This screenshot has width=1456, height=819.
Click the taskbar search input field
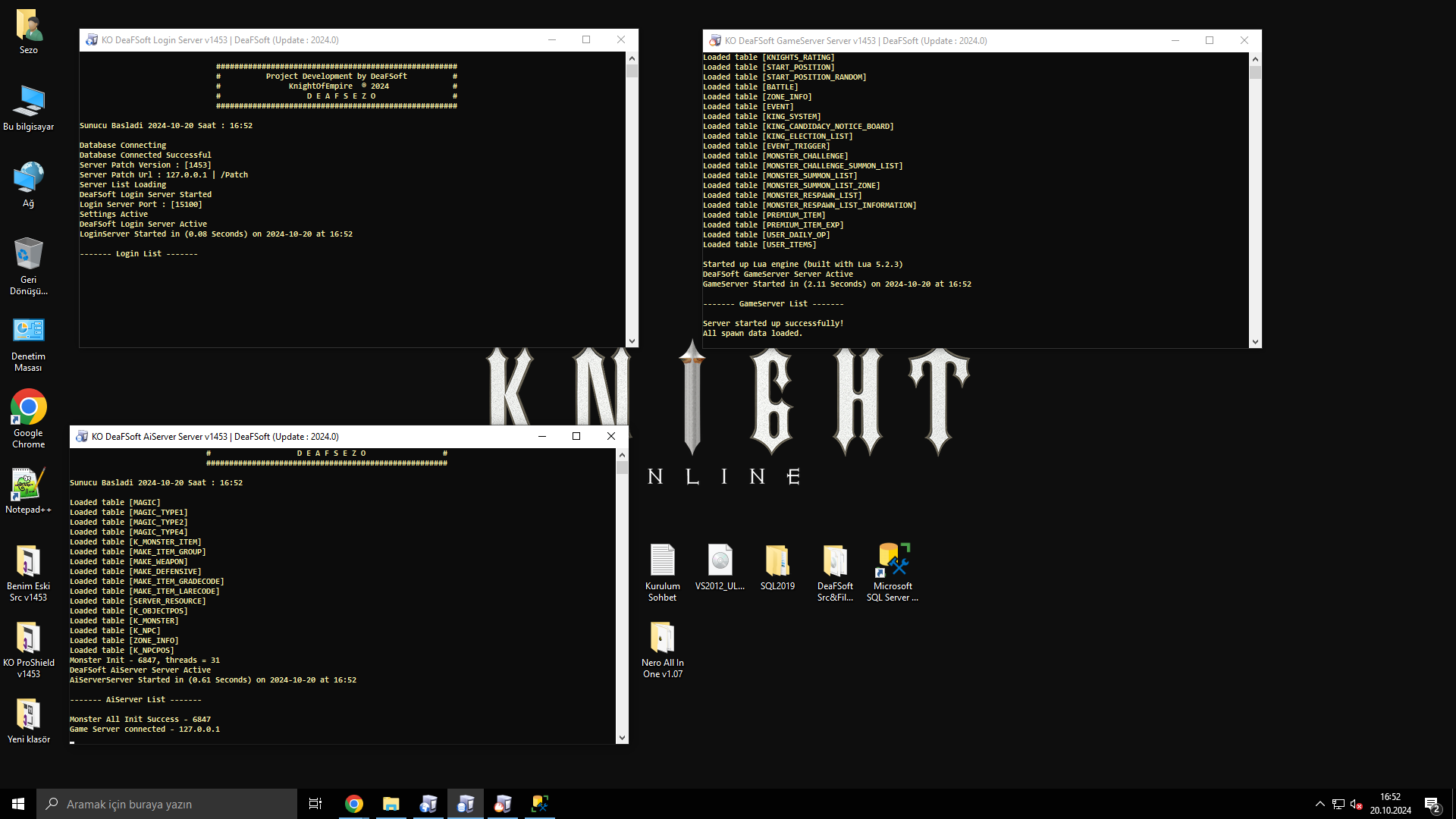(x=167, y=804)
